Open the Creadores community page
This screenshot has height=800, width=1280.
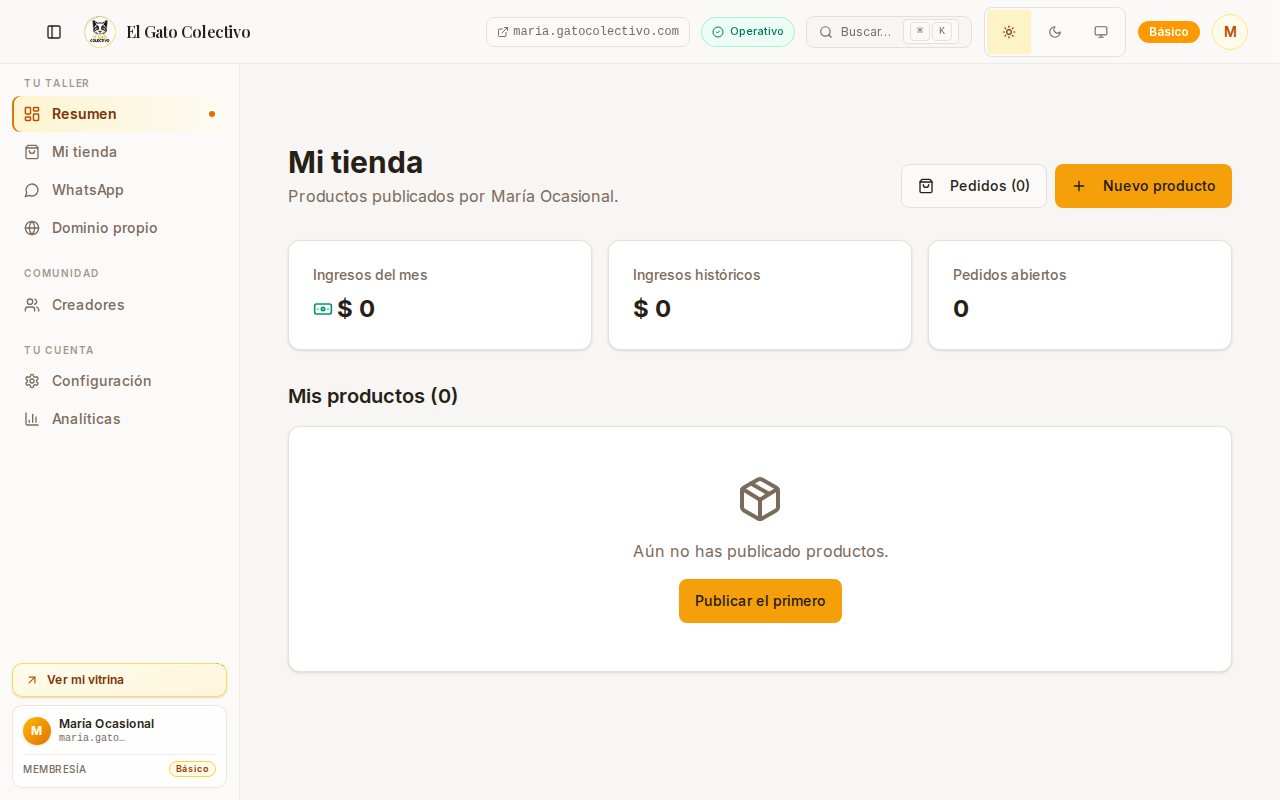[119, 305]
